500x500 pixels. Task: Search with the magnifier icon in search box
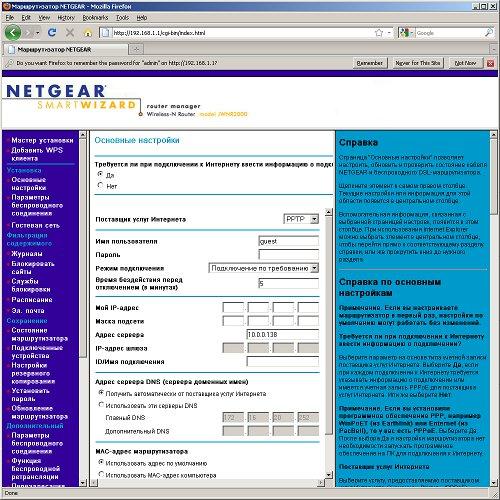click(x=489, y=33)
